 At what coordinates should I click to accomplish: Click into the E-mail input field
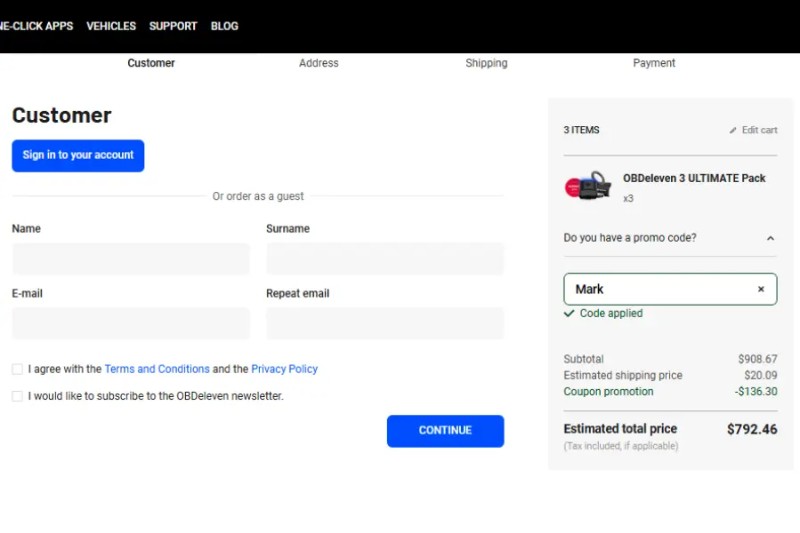tap(131, 323)
